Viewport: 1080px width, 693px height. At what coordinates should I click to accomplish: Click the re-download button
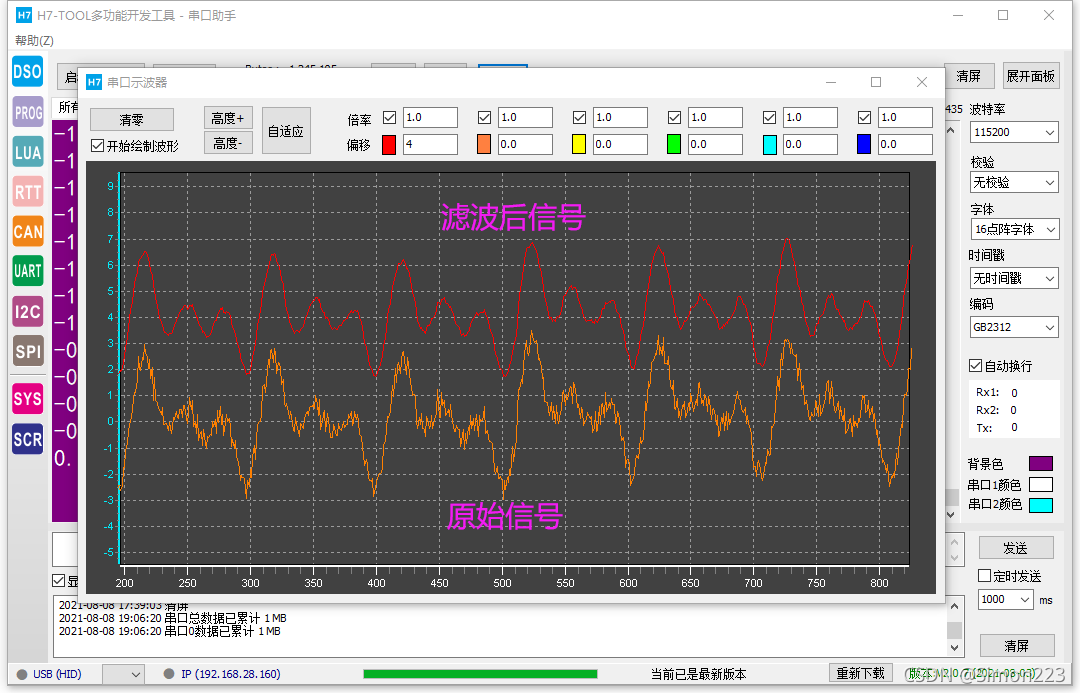point(861,673)
